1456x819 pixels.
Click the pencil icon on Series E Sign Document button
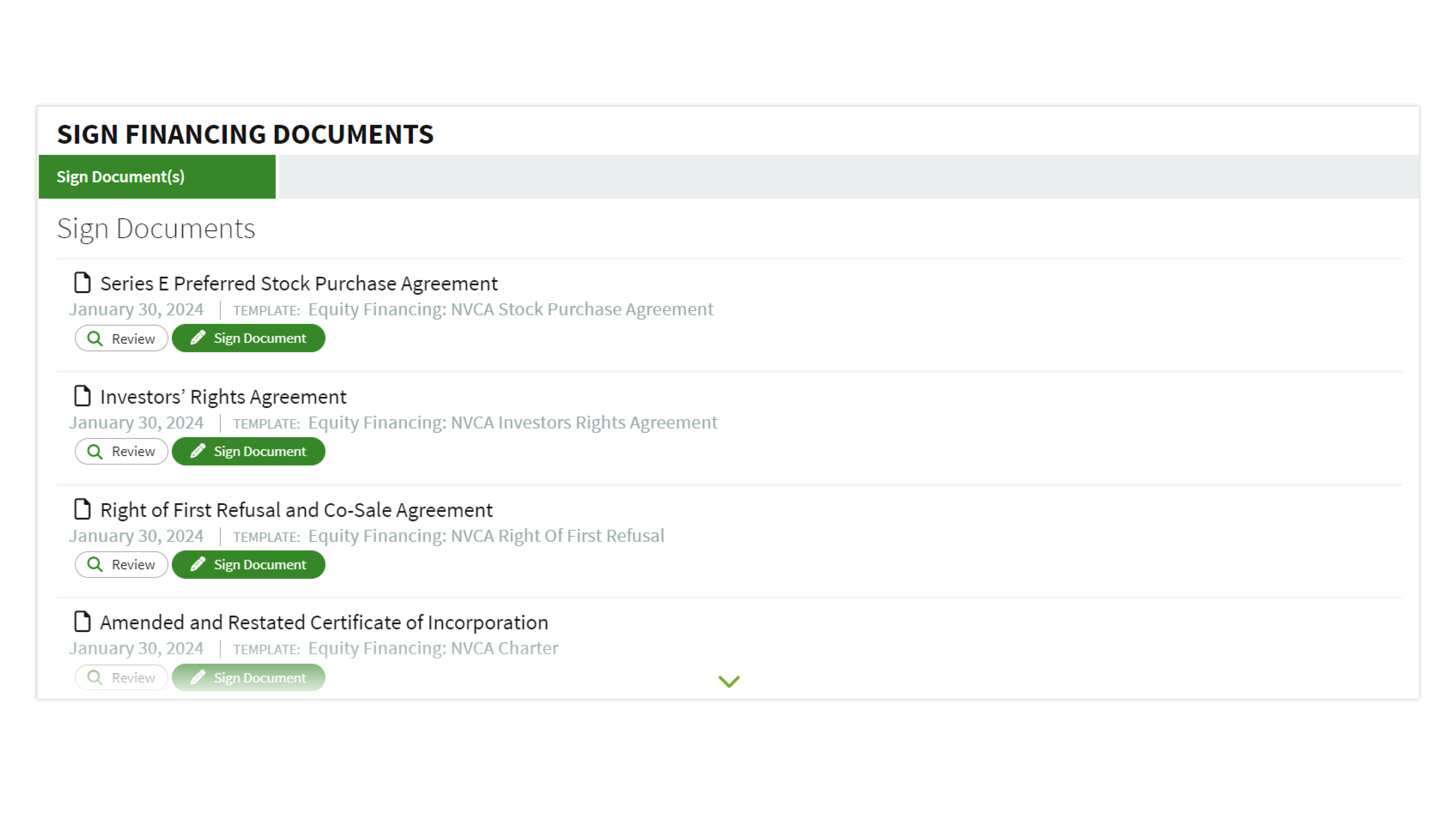point(198,338)
